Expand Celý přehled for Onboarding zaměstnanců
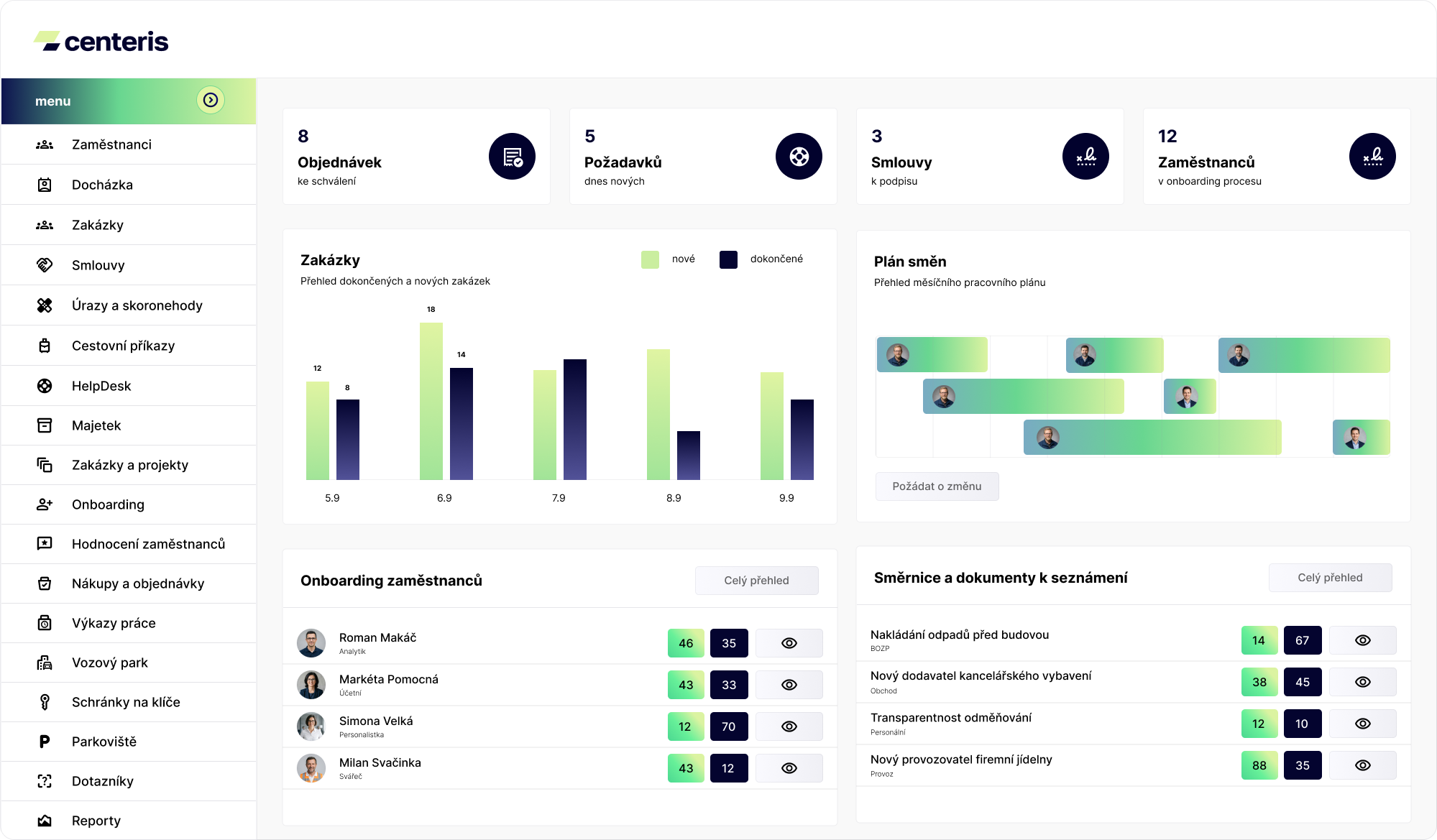Screen dimensions: 1437x840 pos(756,581)
